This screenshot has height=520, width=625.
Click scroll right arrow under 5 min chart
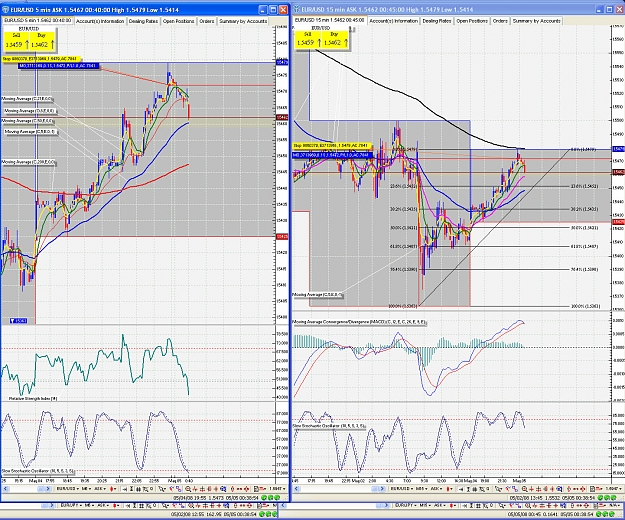(48, 489)
